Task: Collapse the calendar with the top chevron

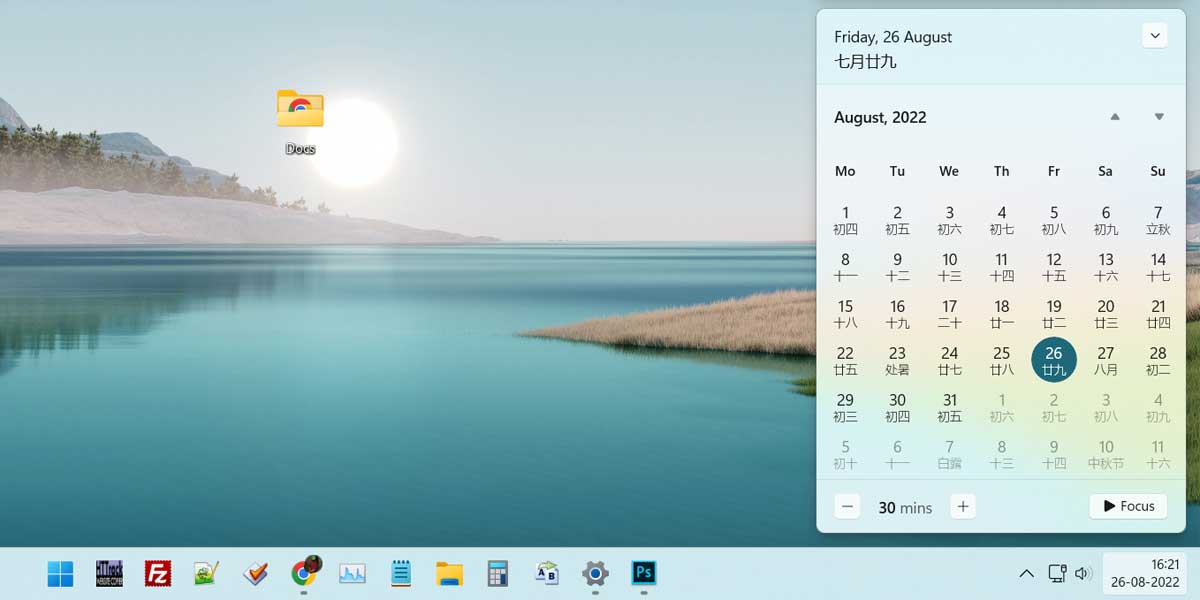Action: 1155,36
